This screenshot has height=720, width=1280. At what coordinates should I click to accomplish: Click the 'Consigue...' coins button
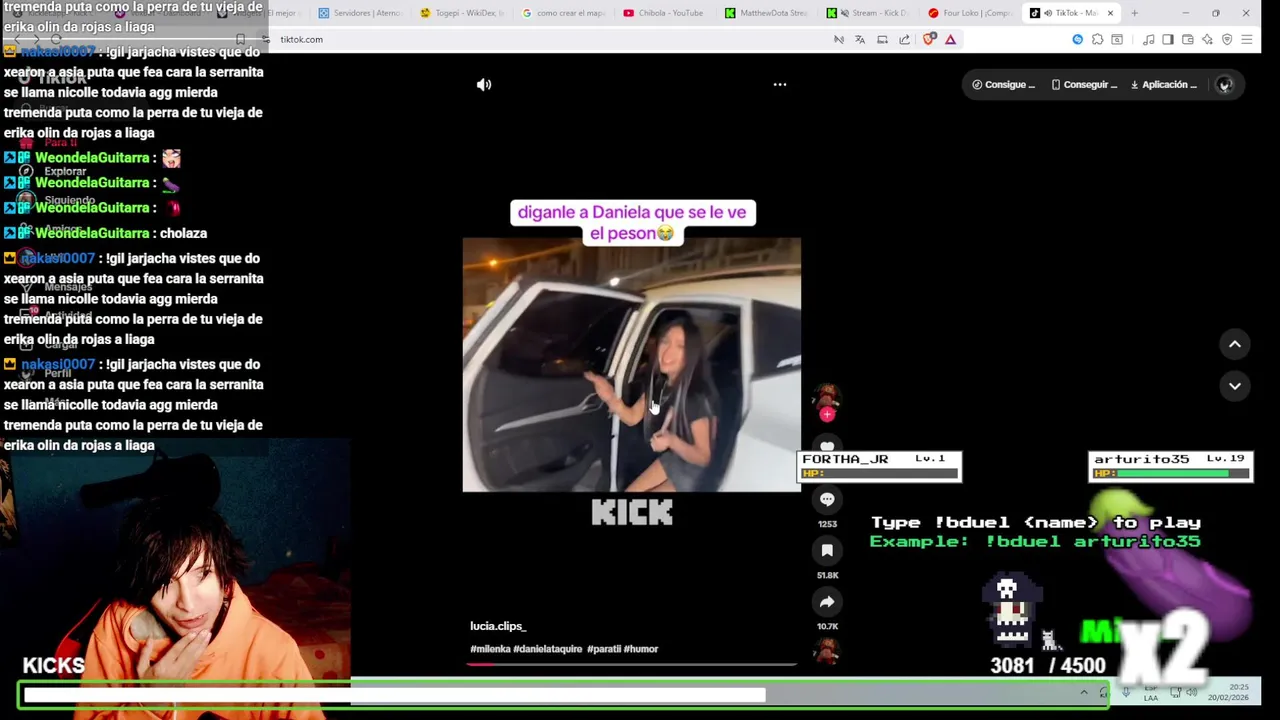[1004, 85]
